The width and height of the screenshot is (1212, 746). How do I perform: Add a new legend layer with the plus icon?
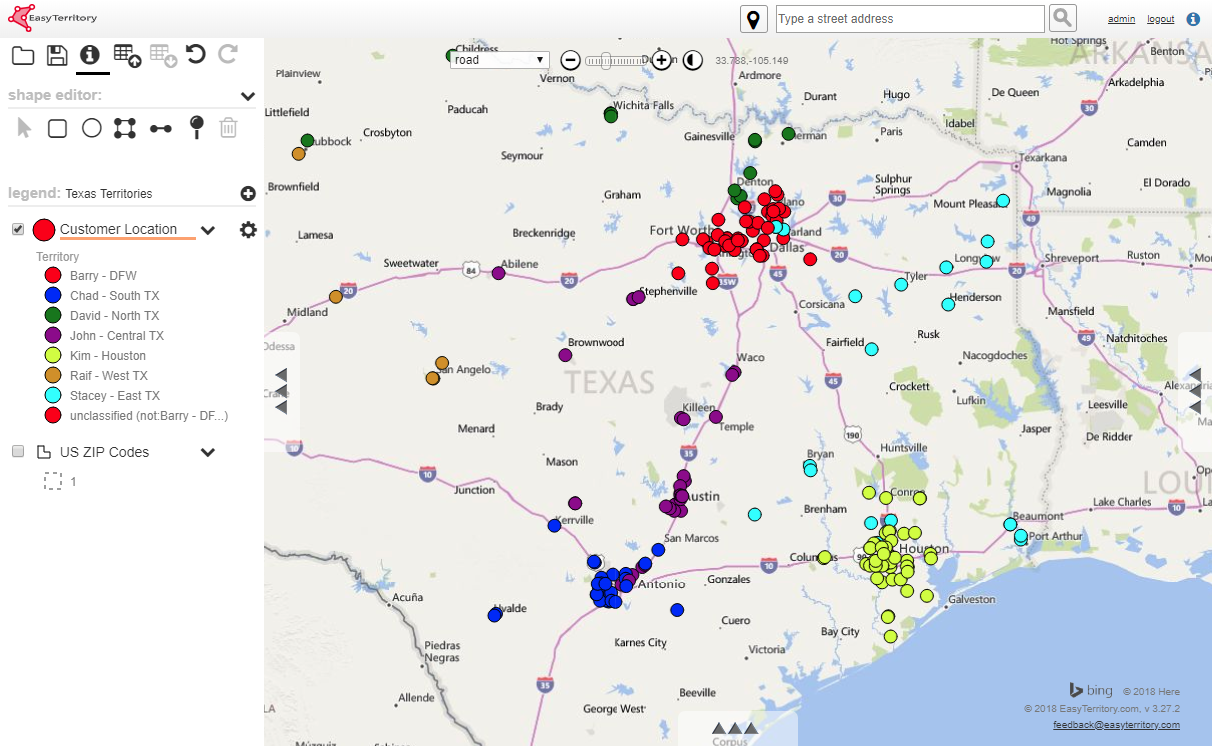[x=248, y=194]
